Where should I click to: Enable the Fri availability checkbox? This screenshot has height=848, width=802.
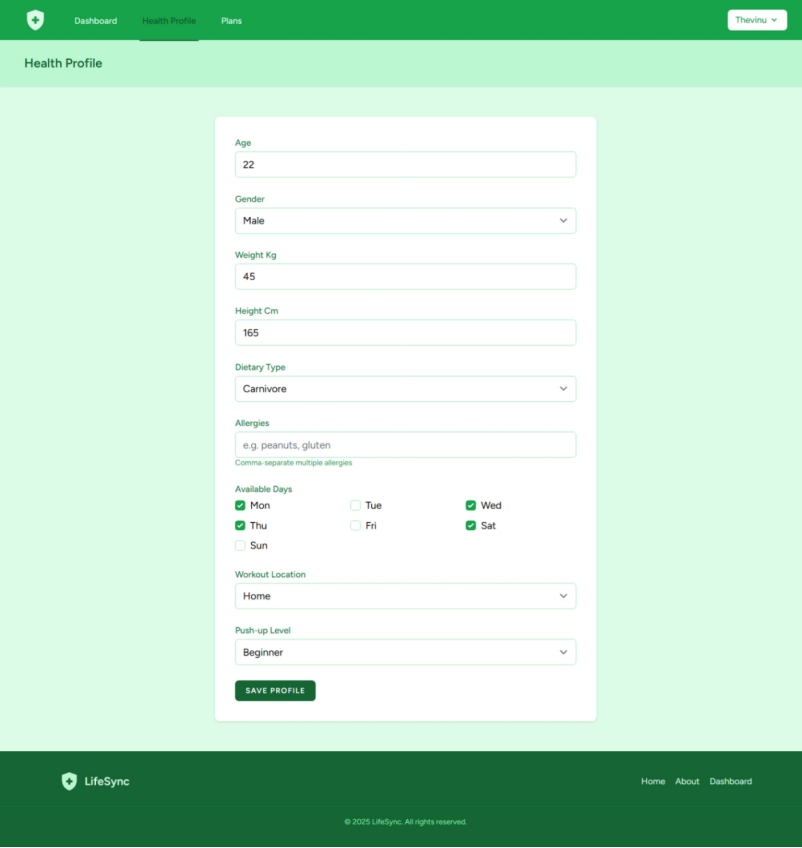pyautogui.click(x=355, y=525)
